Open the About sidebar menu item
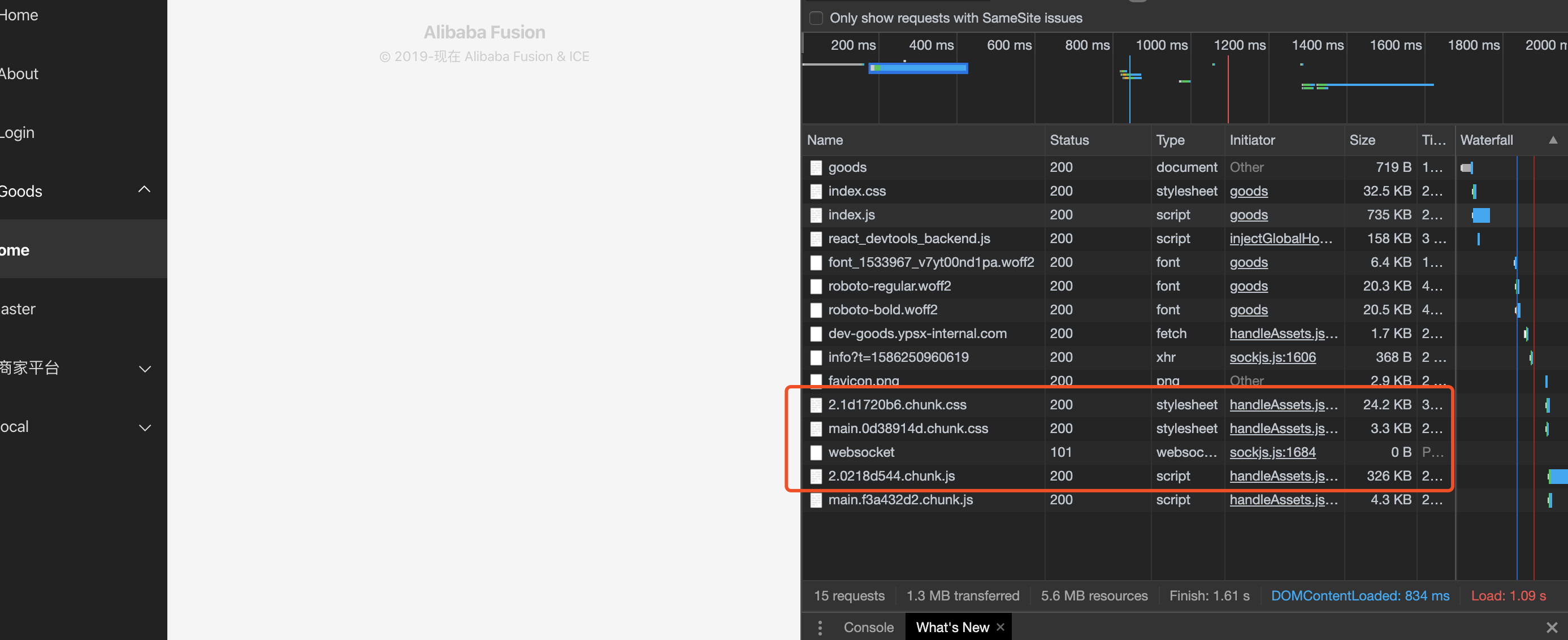This screenshot has width=1568, height=640. tap(19, 73)
